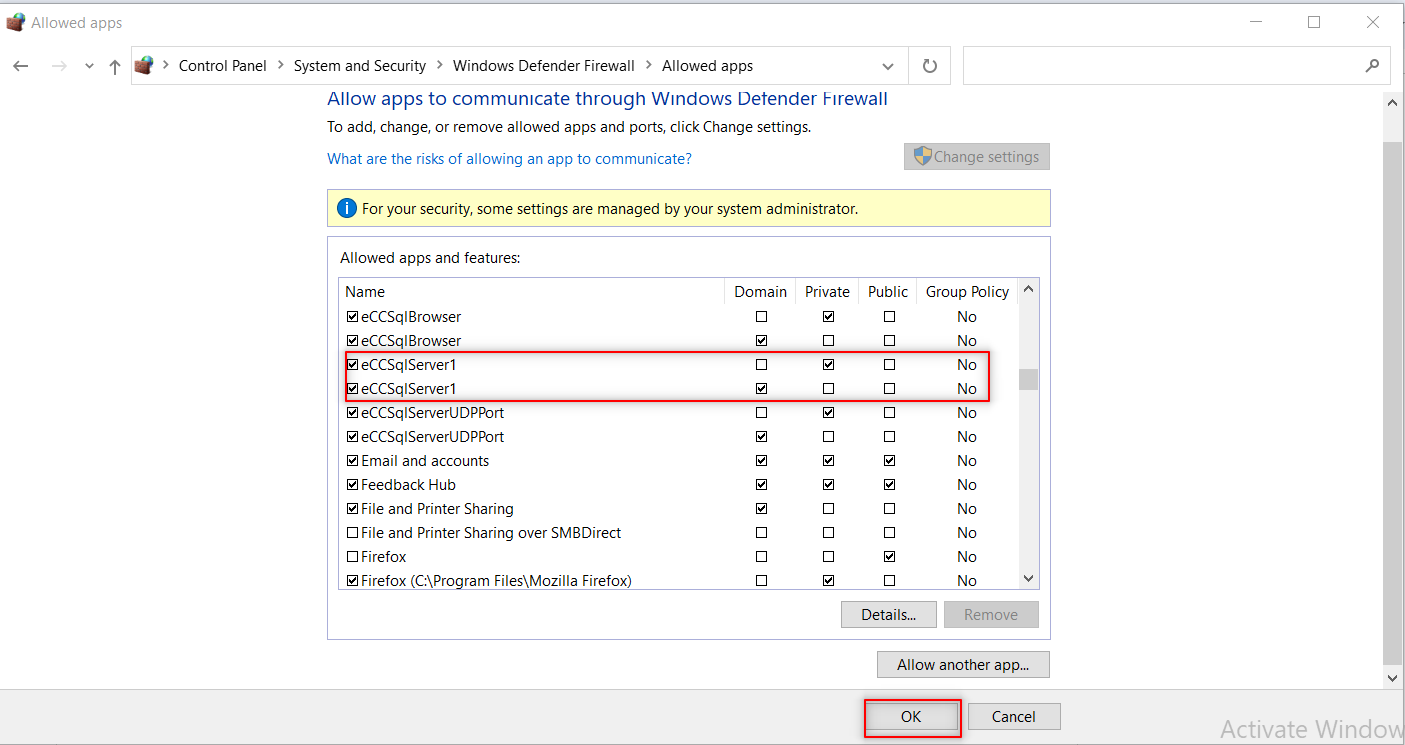The height and width of the screenshot is (745, 1405).
Task: Navigate to System and Security breadcrumb
Action: tap(360, 66)
